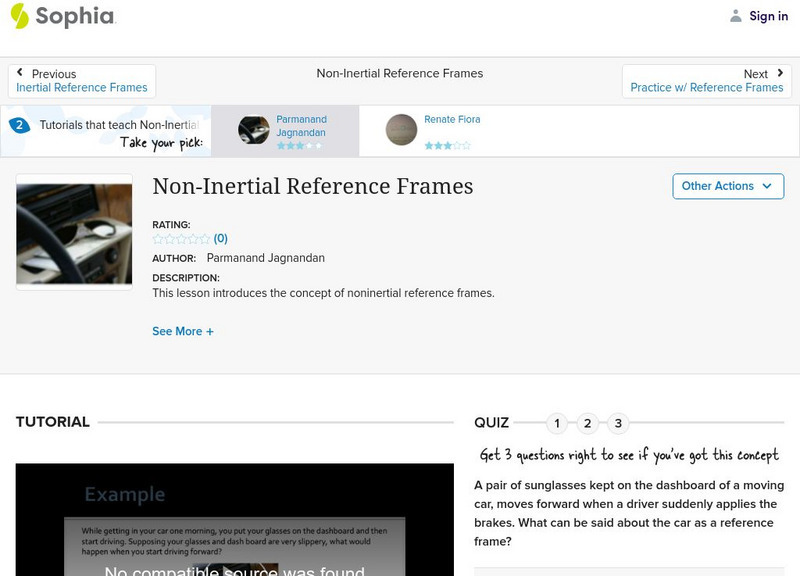Select quiz step 3
Image resolution: width=800 pixels, height=576 pixels.
[617, 423]
